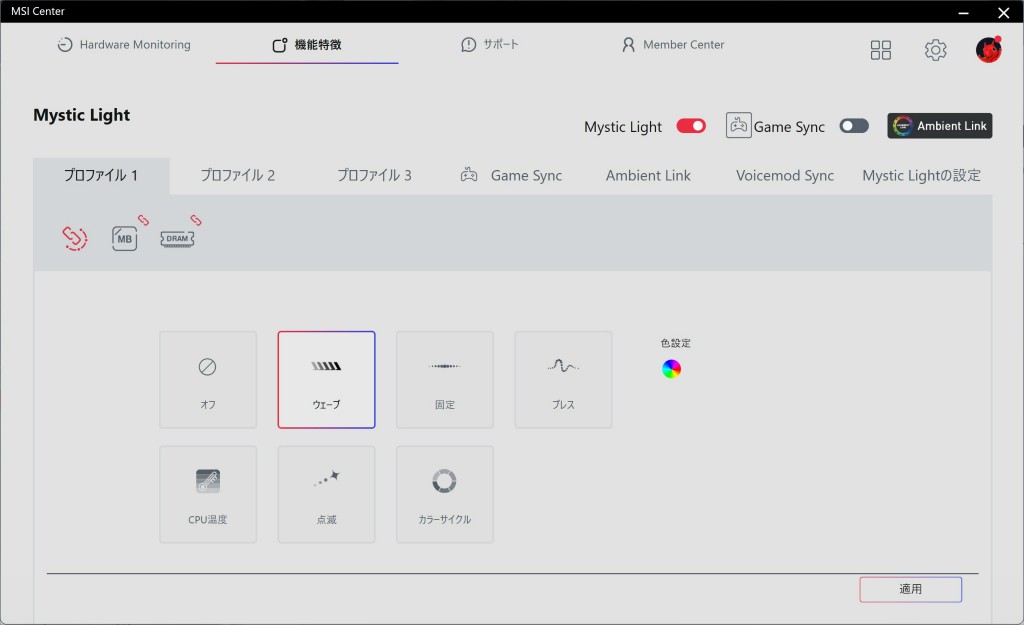Enable the Game Sync toggle switch
This screenshot has height=625, width=1024.
(x=854, y=126)
